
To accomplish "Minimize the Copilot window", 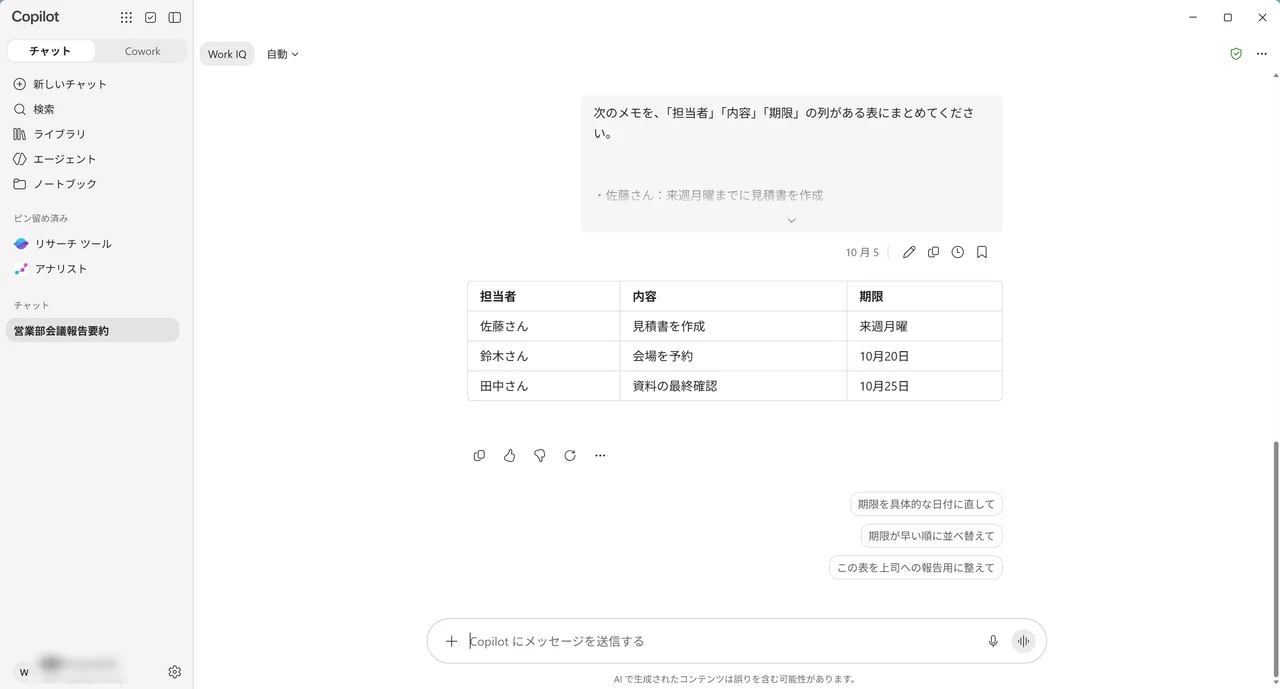I will click(1193, 17).
